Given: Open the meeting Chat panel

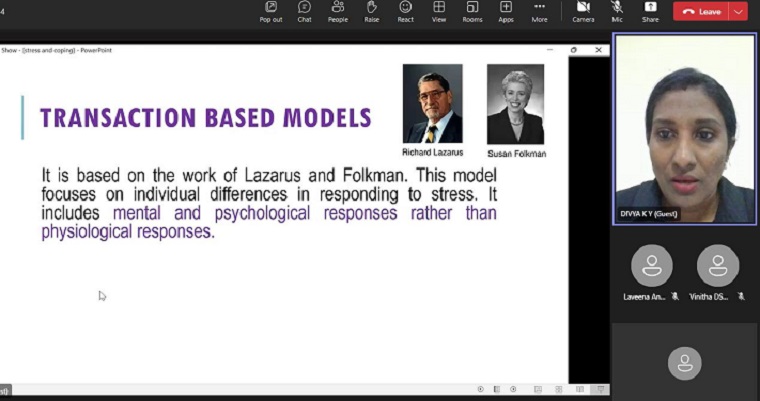Looking at the screenshot, I should click(304, 11).
